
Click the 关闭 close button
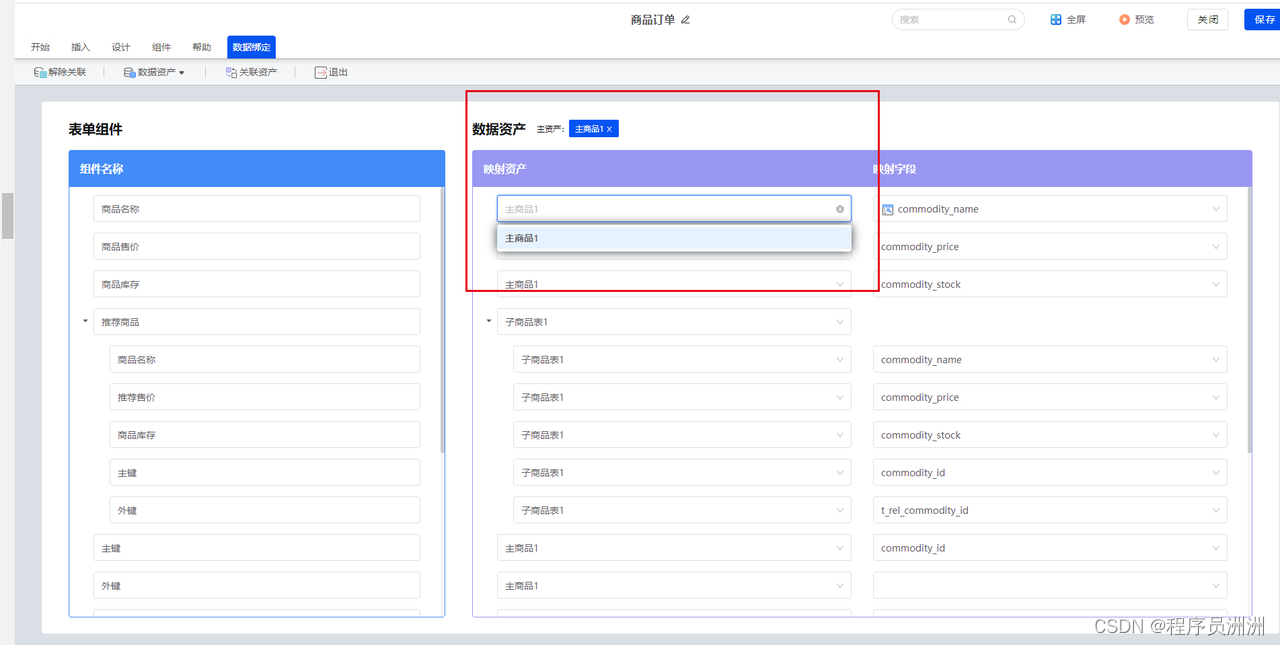[x=1207, y=19]
